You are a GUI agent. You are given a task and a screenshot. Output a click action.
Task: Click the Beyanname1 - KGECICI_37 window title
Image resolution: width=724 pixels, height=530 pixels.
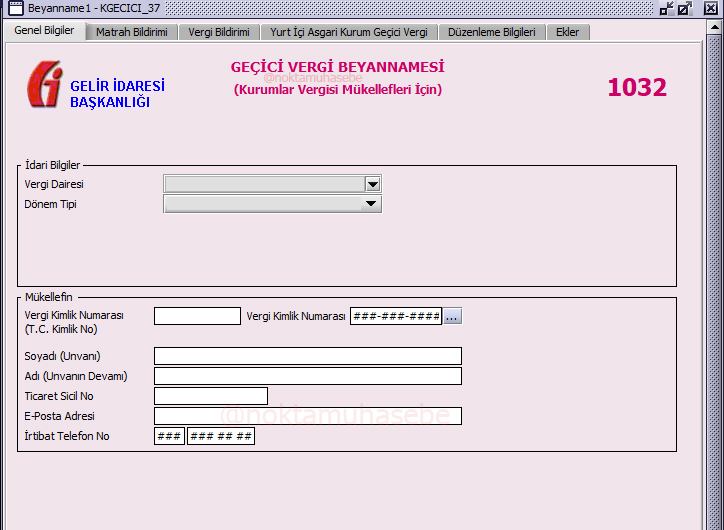[x=94, y=8]
